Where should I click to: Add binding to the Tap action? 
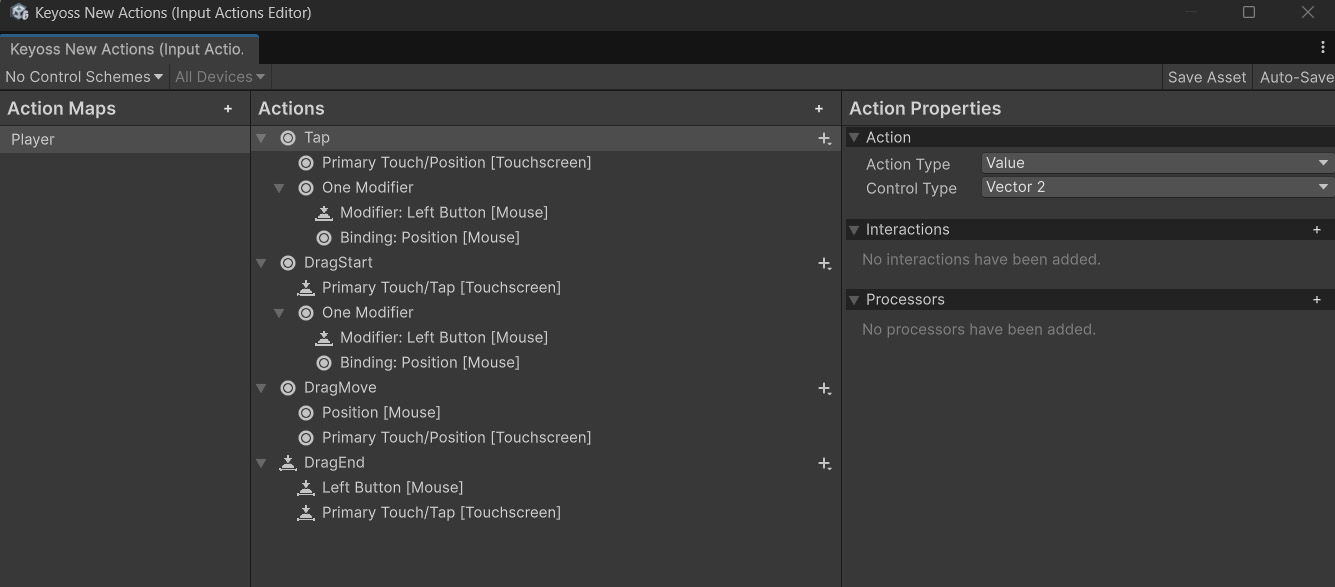824,139
